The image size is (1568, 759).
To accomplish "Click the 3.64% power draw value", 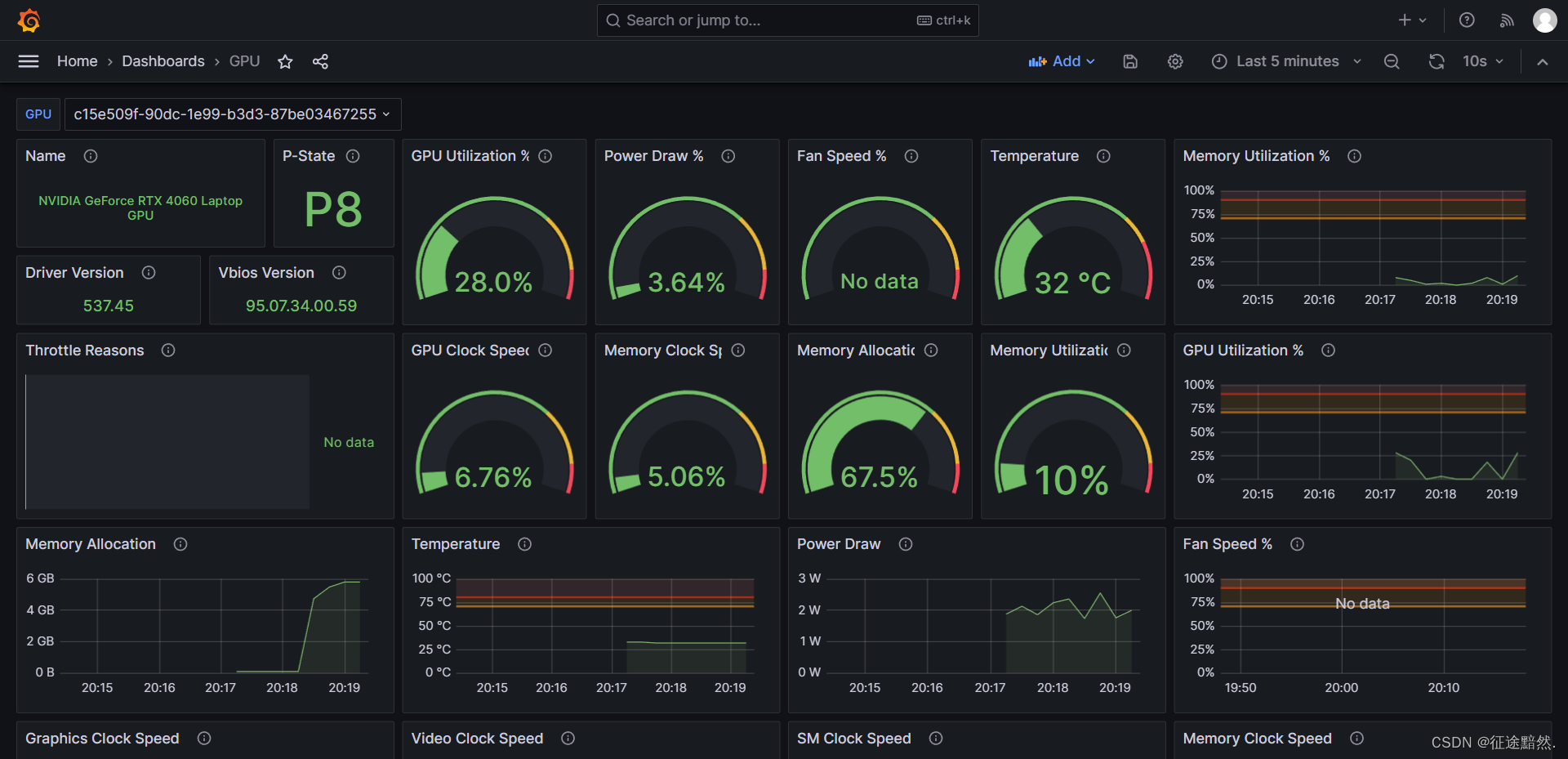I will (686, 282).
